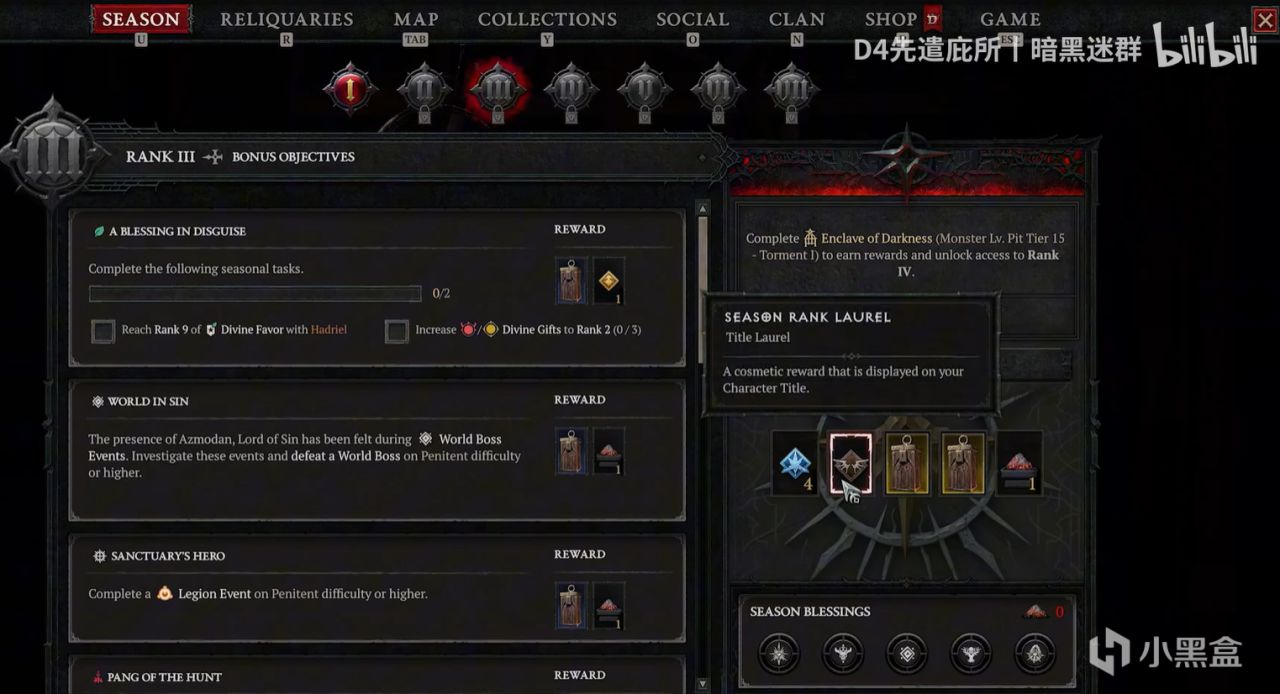Click the second golden cache reward
Screen dimensions: 1280x694
point(963,463)
